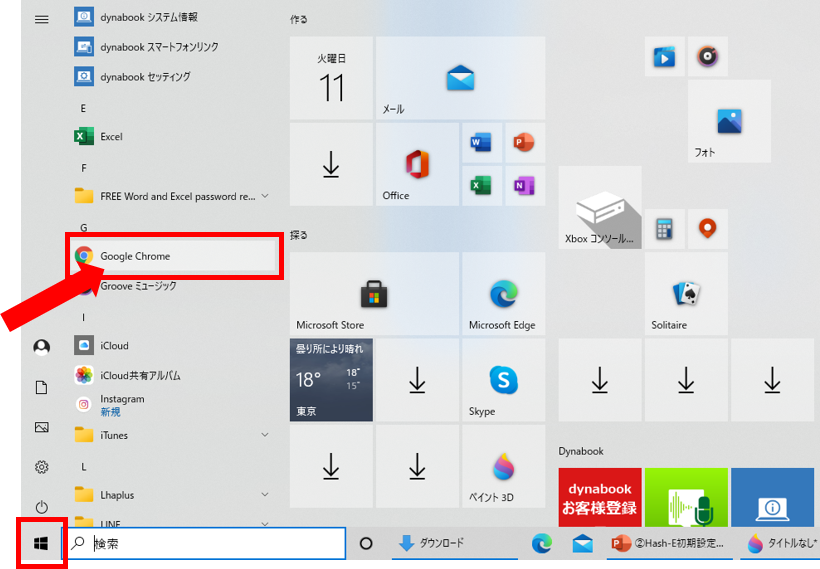Open the Microsoft Store tile

374,293
